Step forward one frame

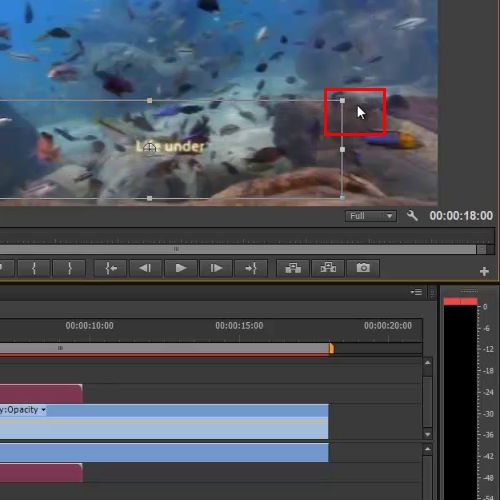pos(216,268)
